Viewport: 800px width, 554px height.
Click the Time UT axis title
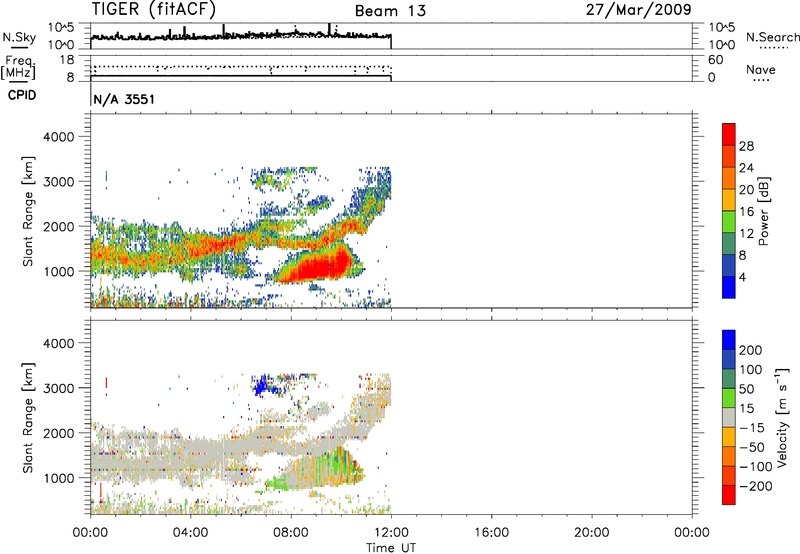click(x=391, y=547)
